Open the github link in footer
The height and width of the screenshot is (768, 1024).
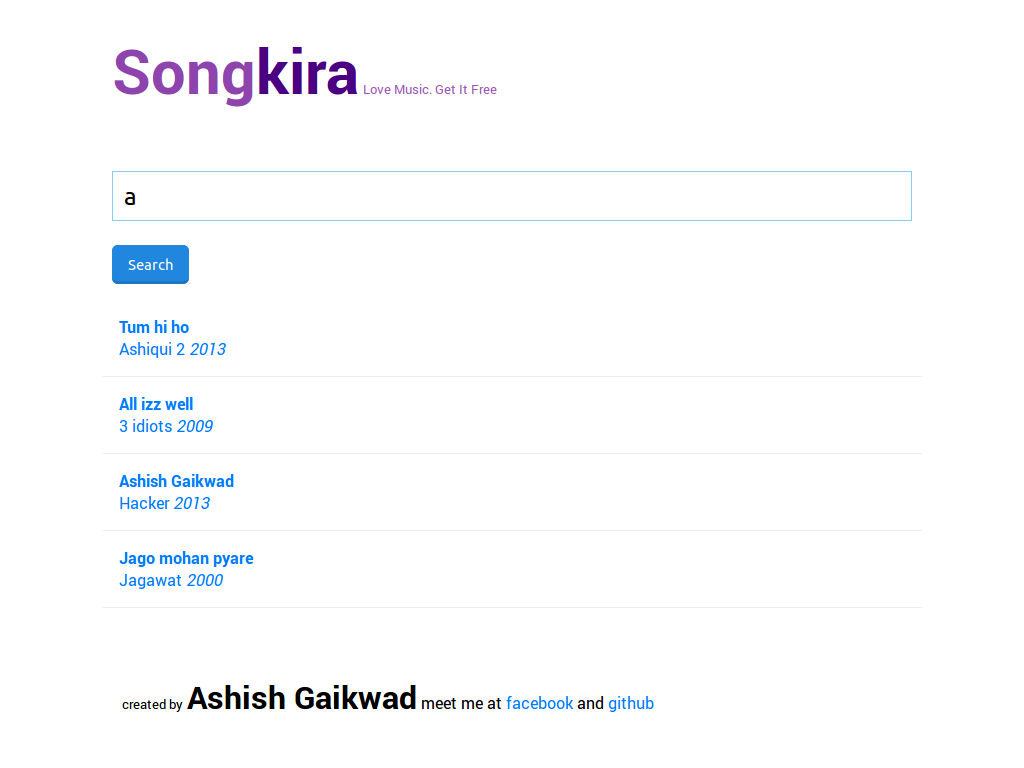click(631, 703)
